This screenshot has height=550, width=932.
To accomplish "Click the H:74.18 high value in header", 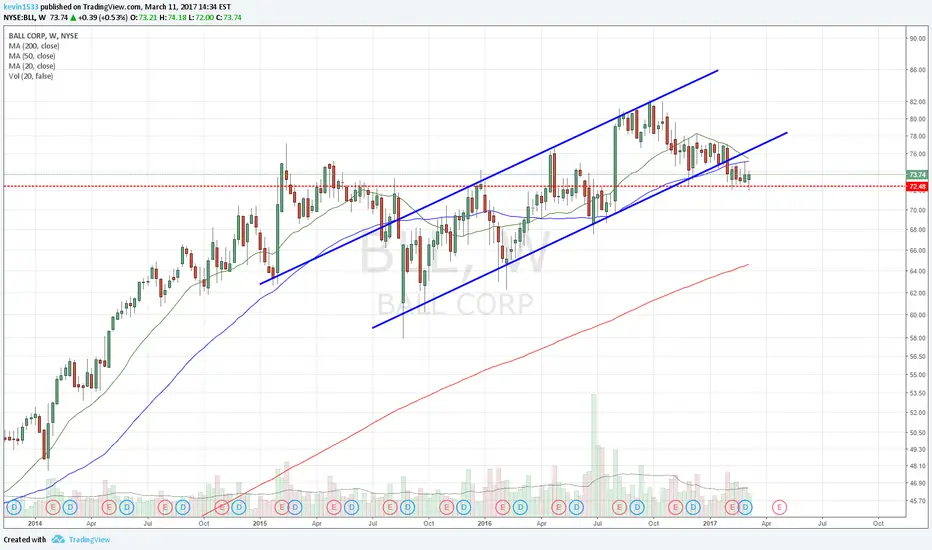I will coord(174,17).
